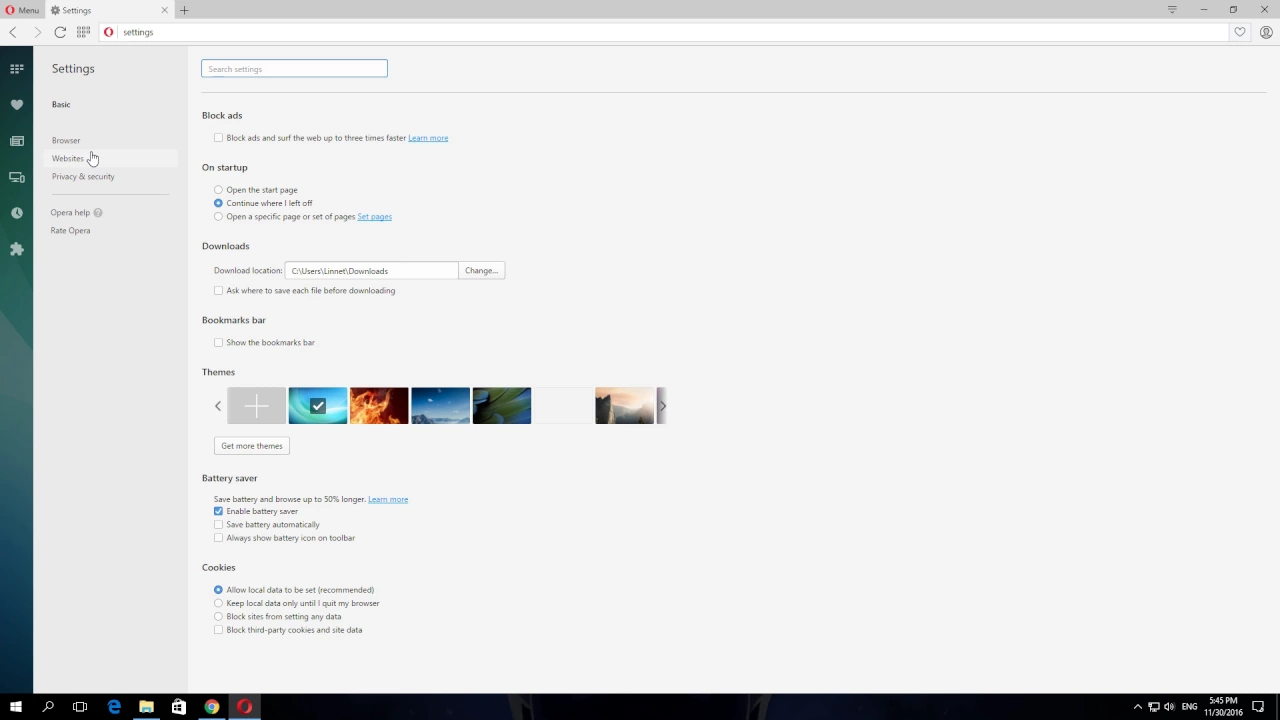Open battery saver Learn more link
This screenshot has width=1280, height=720.
tap(388, 499)
